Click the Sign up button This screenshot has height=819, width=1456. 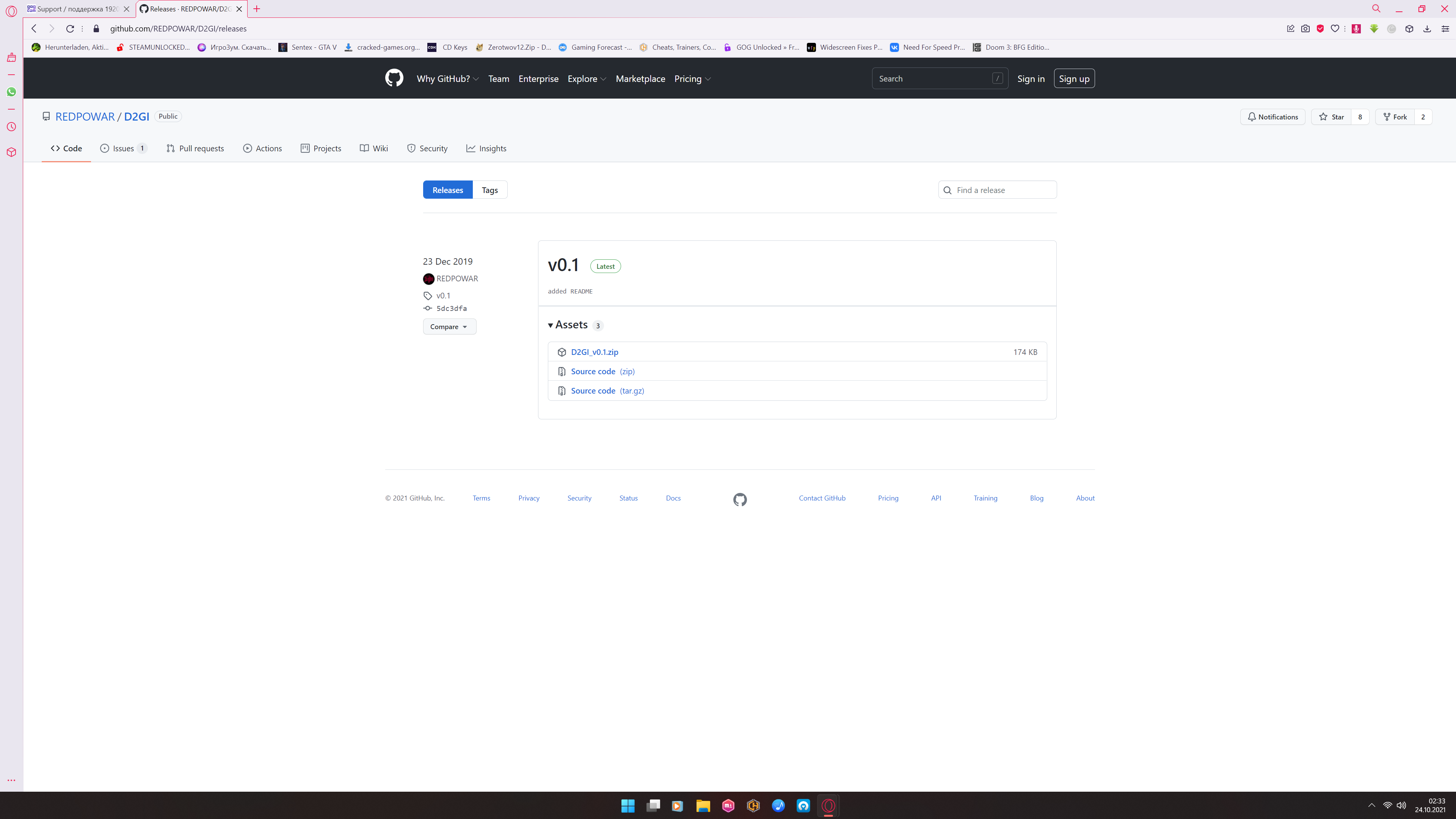(1074, 78)
